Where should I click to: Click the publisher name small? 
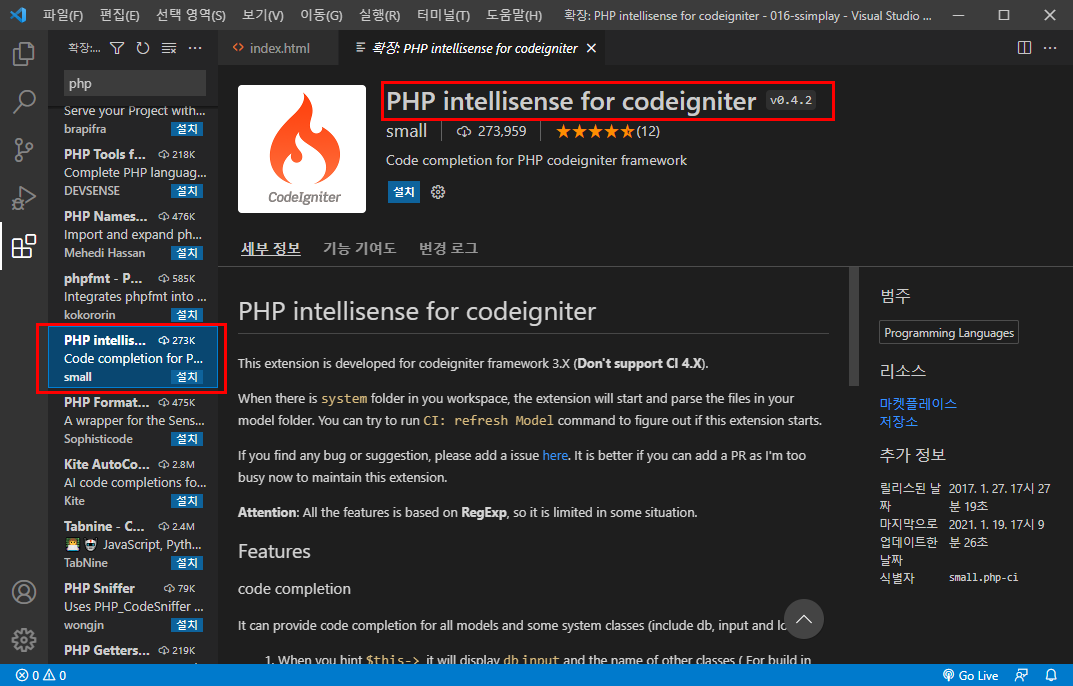406,131
